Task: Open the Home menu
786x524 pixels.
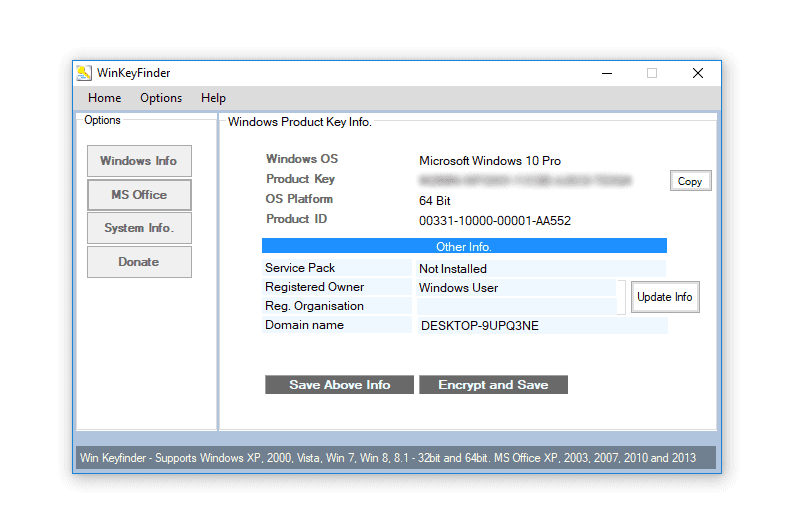Action: (104, 98)
